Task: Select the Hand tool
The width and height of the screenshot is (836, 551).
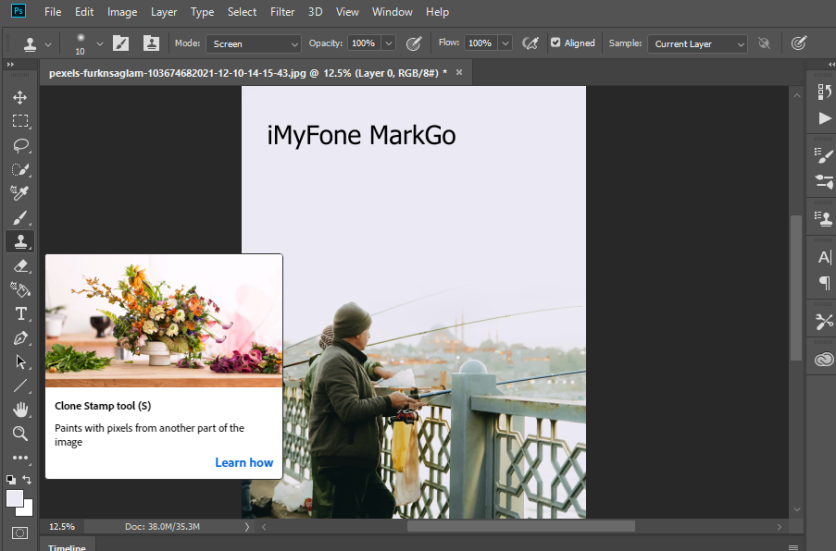Action: click(x=20, y=410)
